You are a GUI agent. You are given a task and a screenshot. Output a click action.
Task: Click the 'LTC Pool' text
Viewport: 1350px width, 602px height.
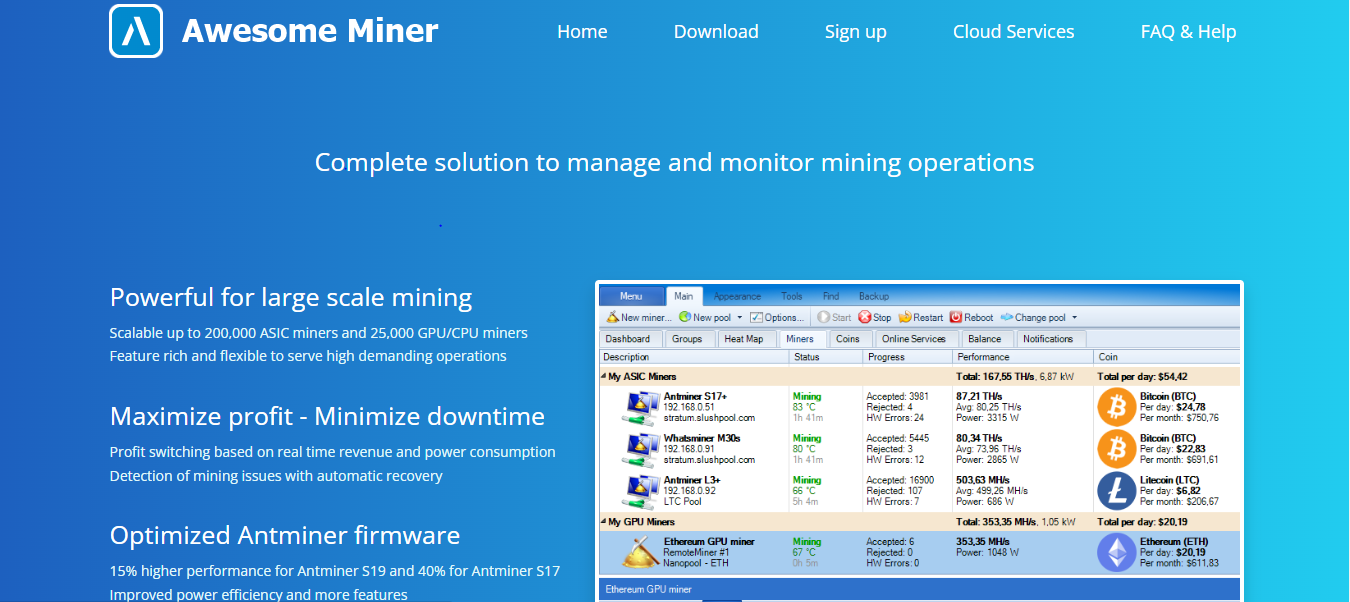coord(683,501)
